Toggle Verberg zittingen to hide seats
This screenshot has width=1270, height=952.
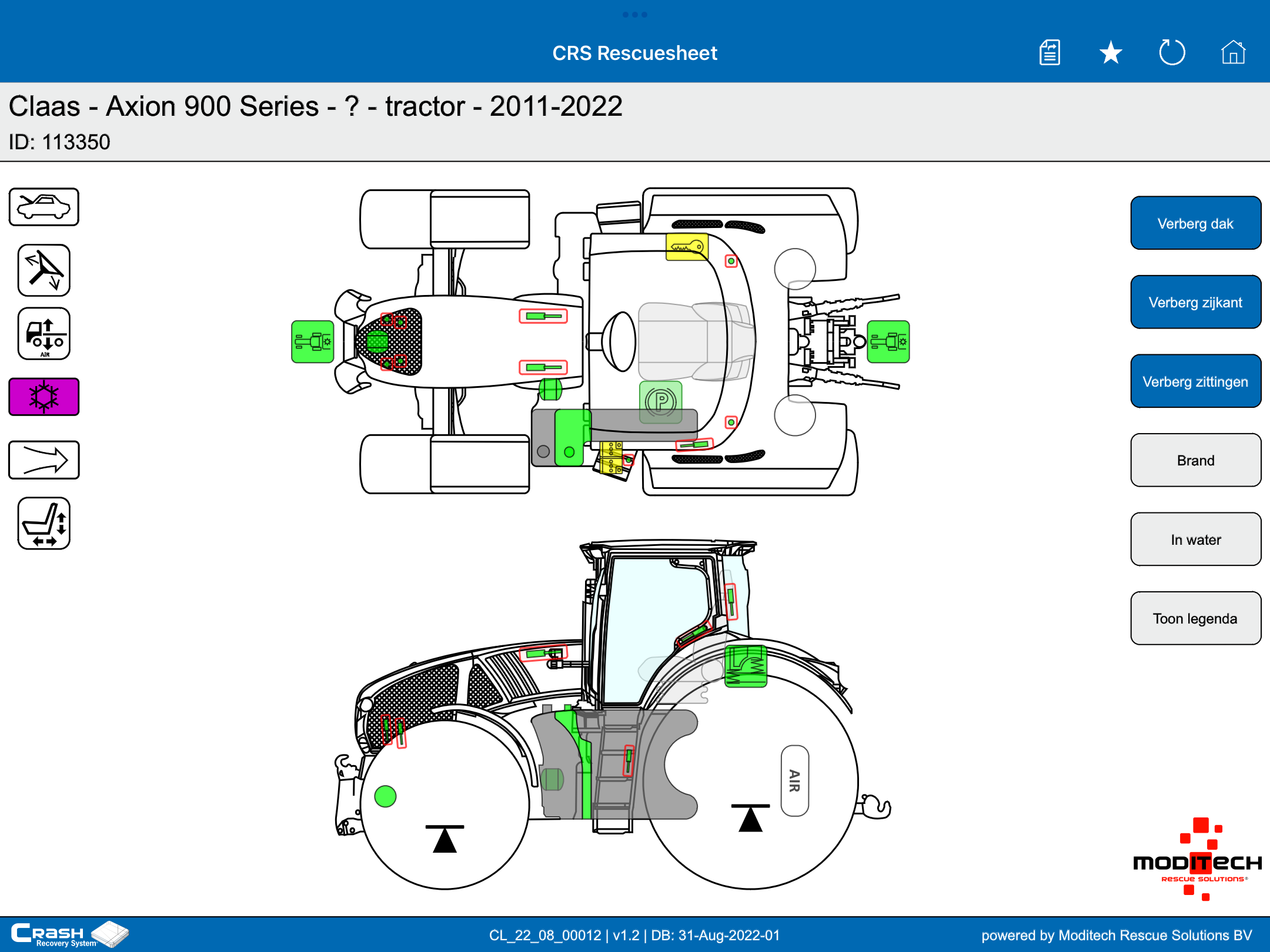[x=1195, y=381]
